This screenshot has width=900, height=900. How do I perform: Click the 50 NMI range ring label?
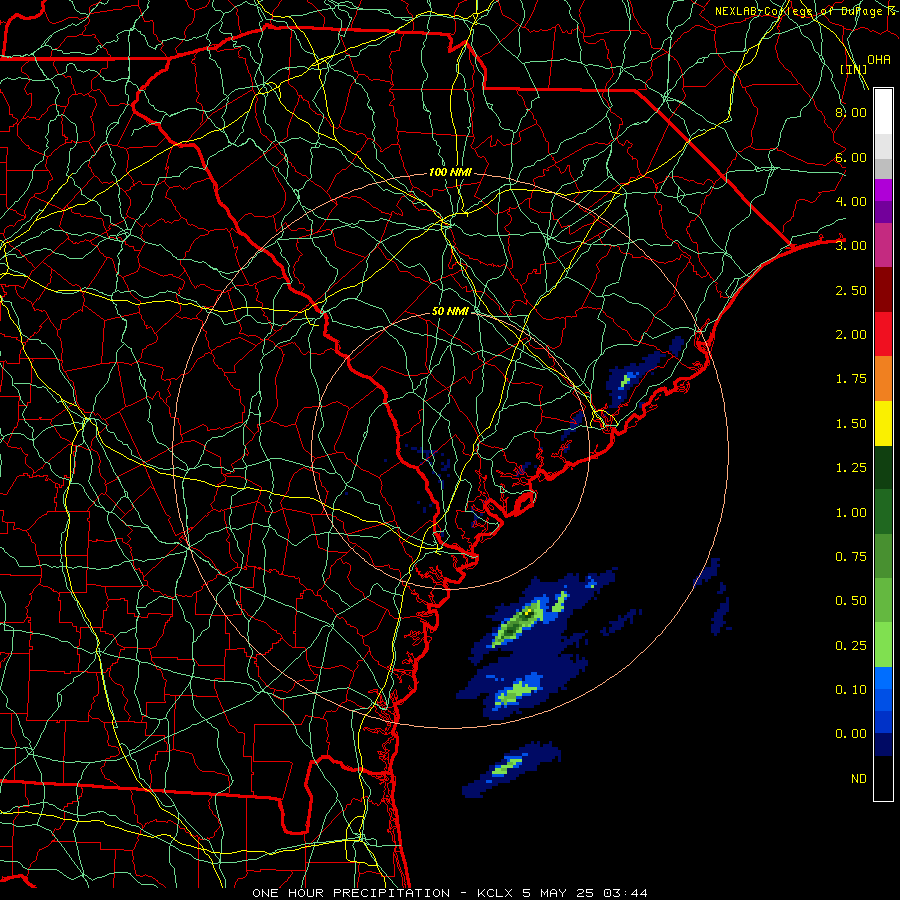click(451, 311)
